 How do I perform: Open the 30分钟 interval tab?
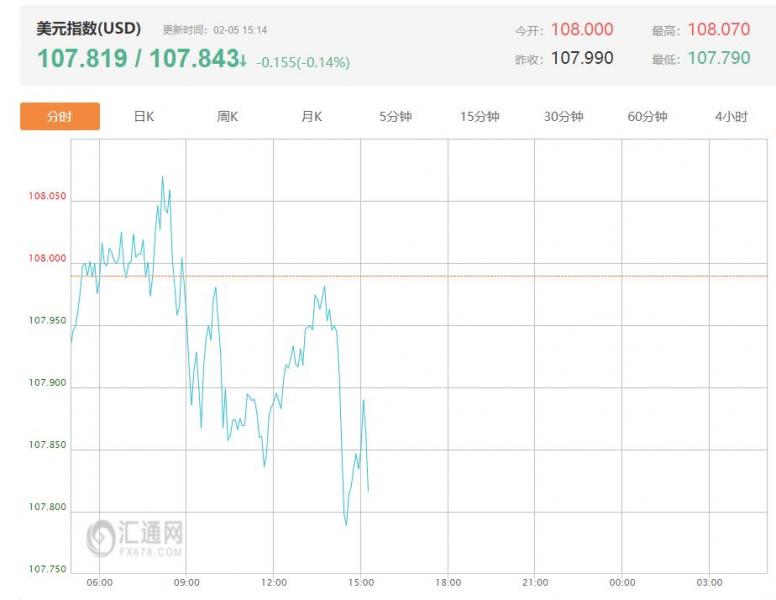(564, 116)
